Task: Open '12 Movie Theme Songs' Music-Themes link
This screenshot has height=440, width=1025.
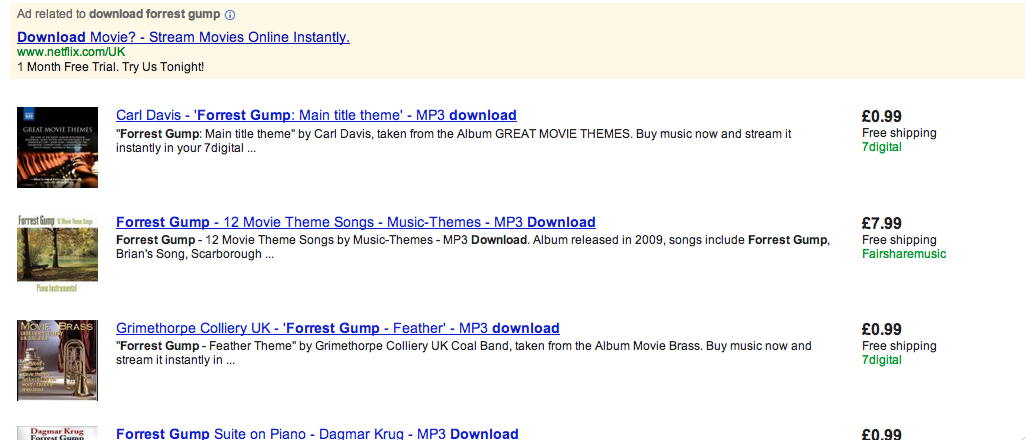Action: pos(355,222)
